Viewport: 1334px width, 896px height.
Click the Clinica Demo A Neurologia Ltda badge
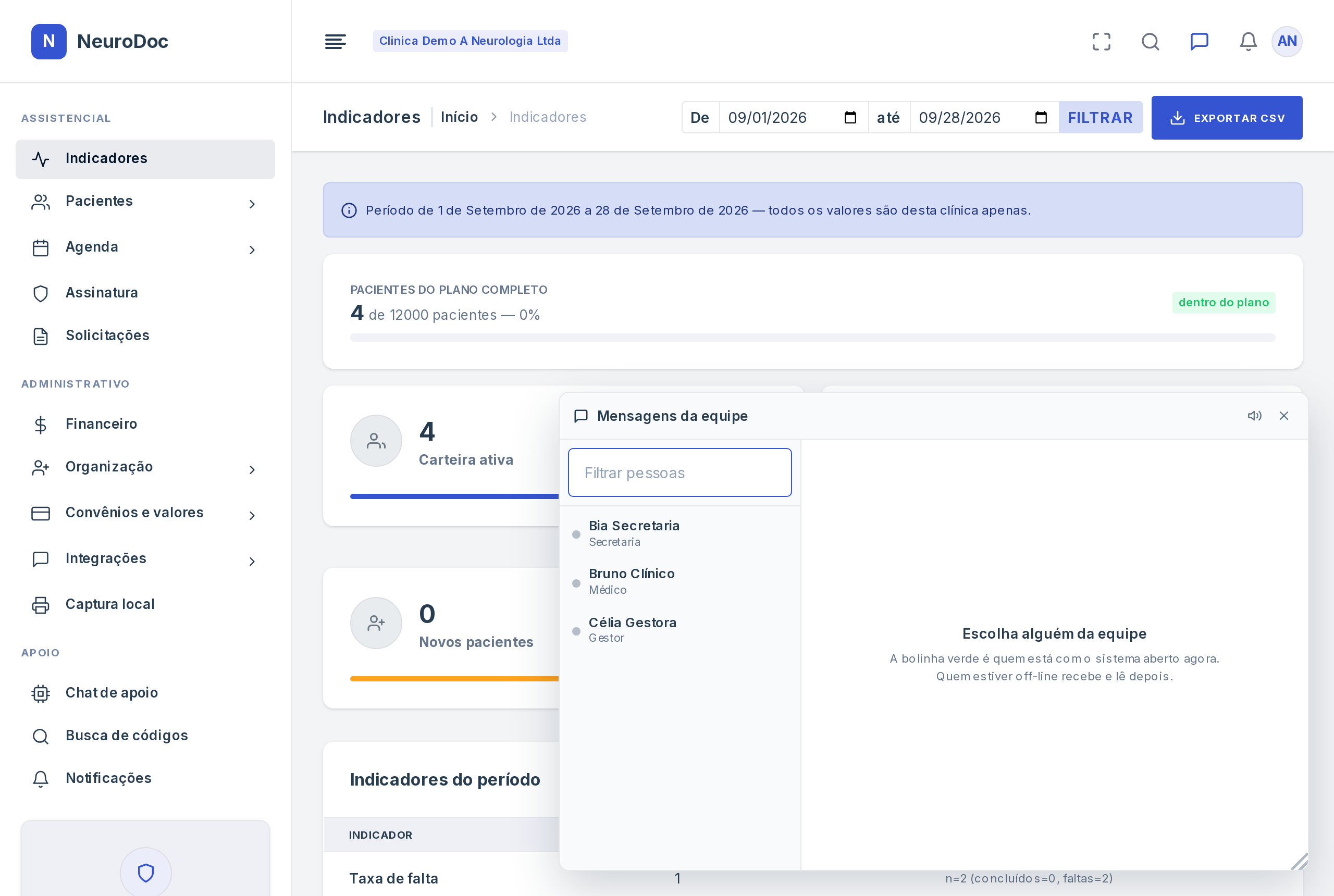470,41
